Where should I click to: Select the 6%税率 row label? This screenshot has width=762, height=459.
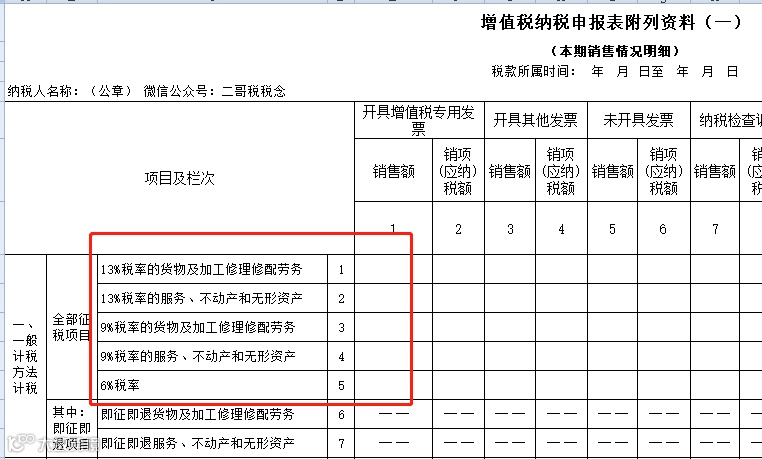[212, 385]
